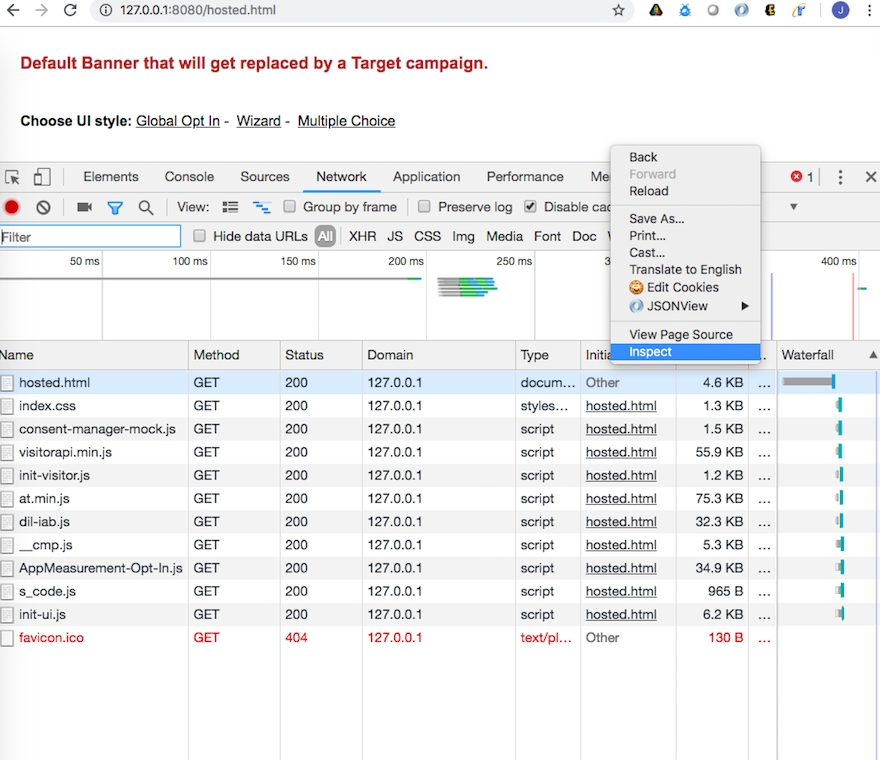
Task: Check the Hide data URLs checkbox
Action: [200, 236]
